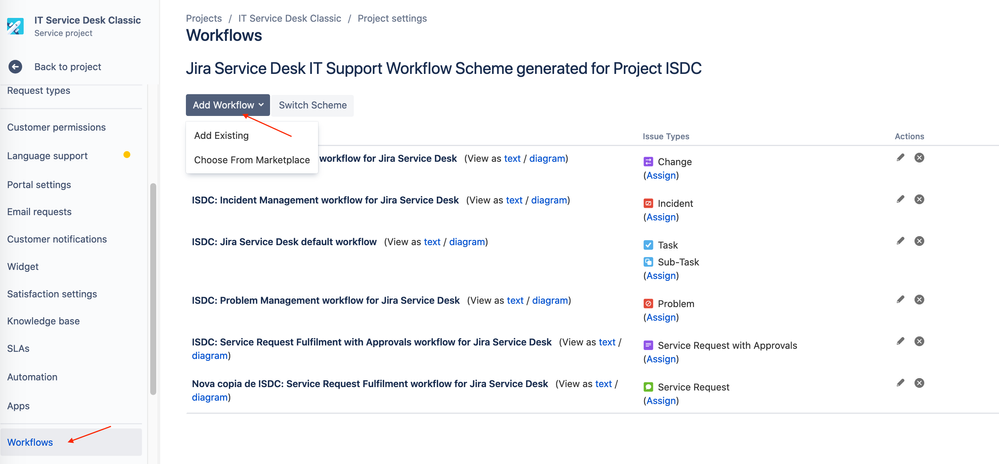View Problem Management workflow as text
This screenshot has width=999, height=464.
click(515, 300)
